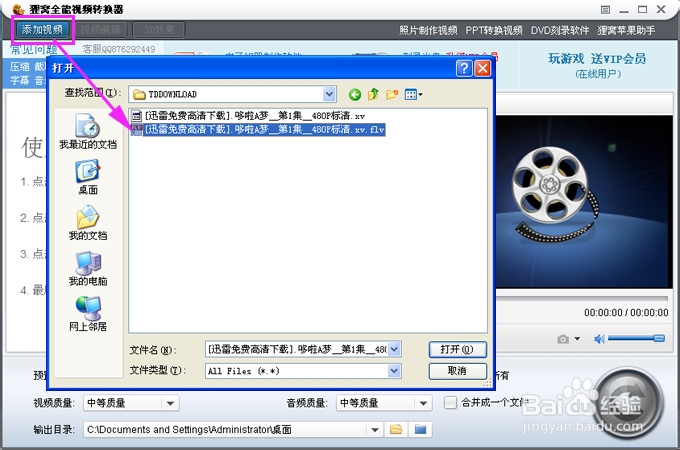
Task: Create a new folder icon
Action: [x=392, y=94]
